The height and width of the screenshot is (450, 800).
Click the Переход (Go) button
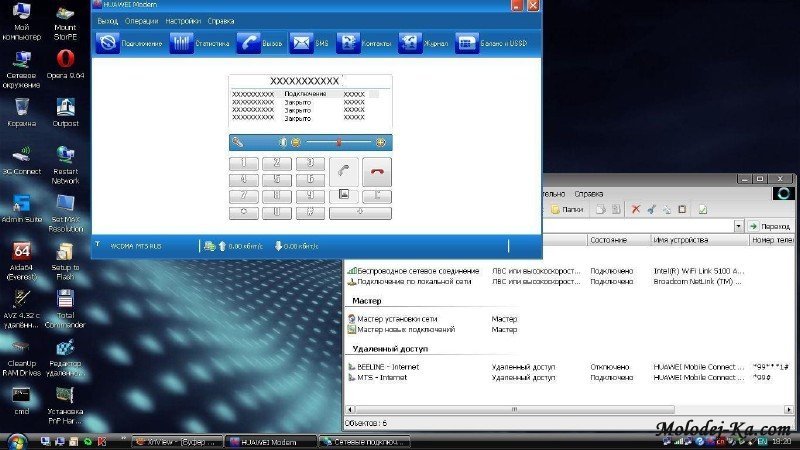(x=770, y=226)
